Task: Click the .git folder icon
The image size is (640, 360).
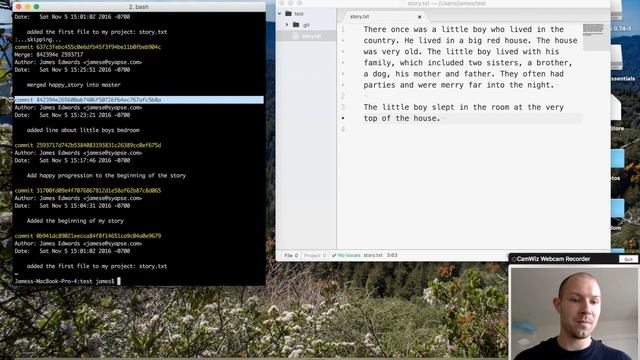Action: coord(296,25)
